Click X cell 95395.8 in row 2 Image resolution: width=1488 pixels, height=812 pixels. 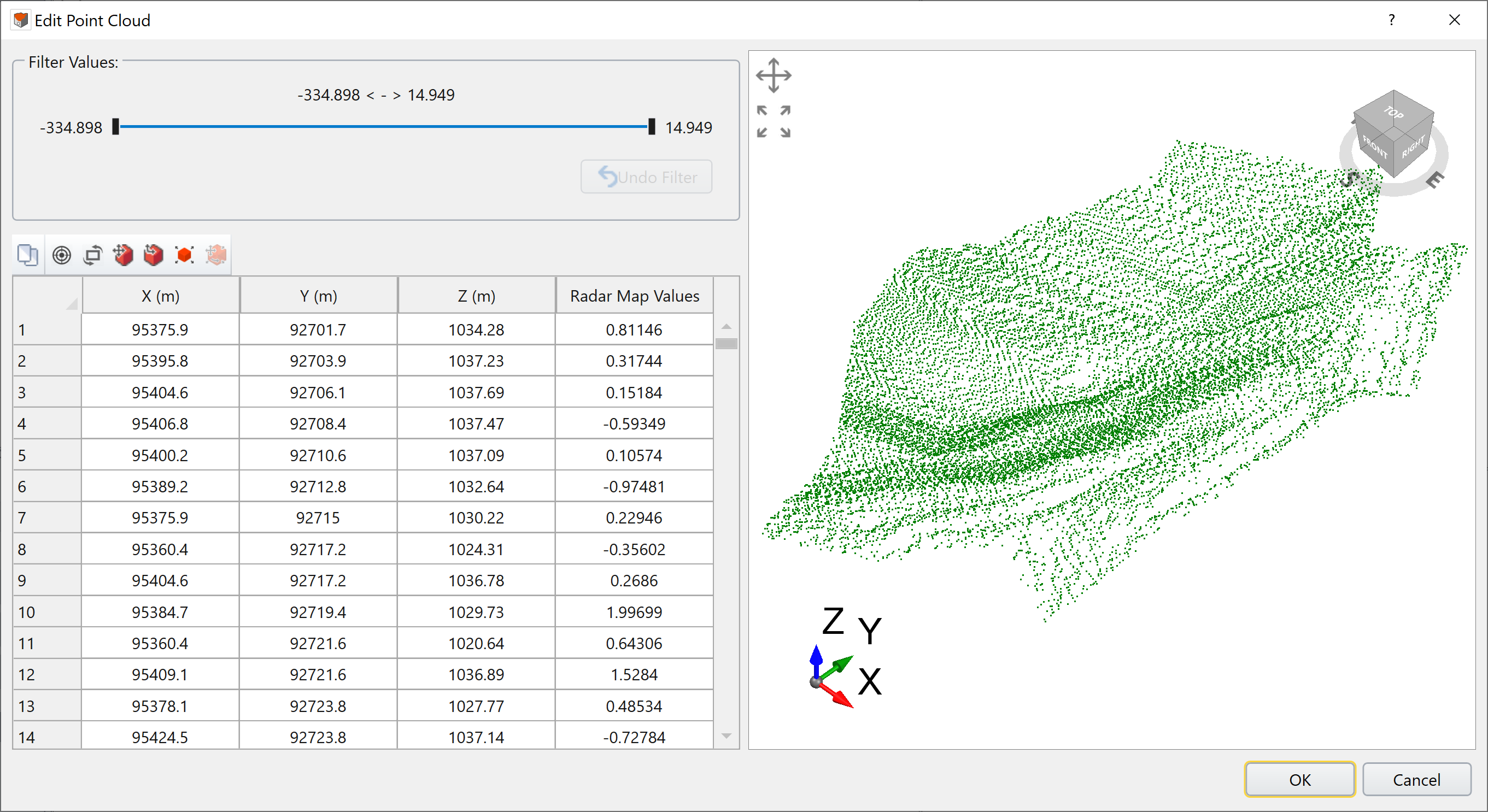[160, 361]
